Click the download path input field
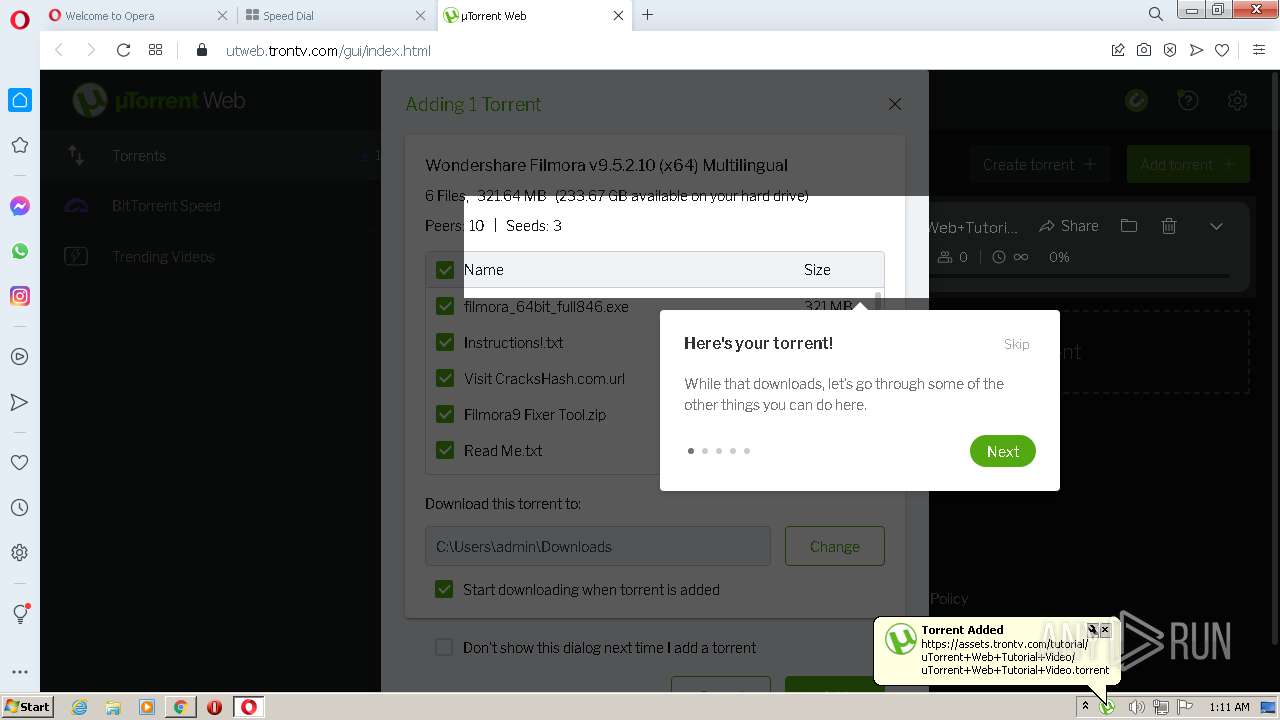The image size is (1280, 720). pyautogui.click(x=598, y=546)
